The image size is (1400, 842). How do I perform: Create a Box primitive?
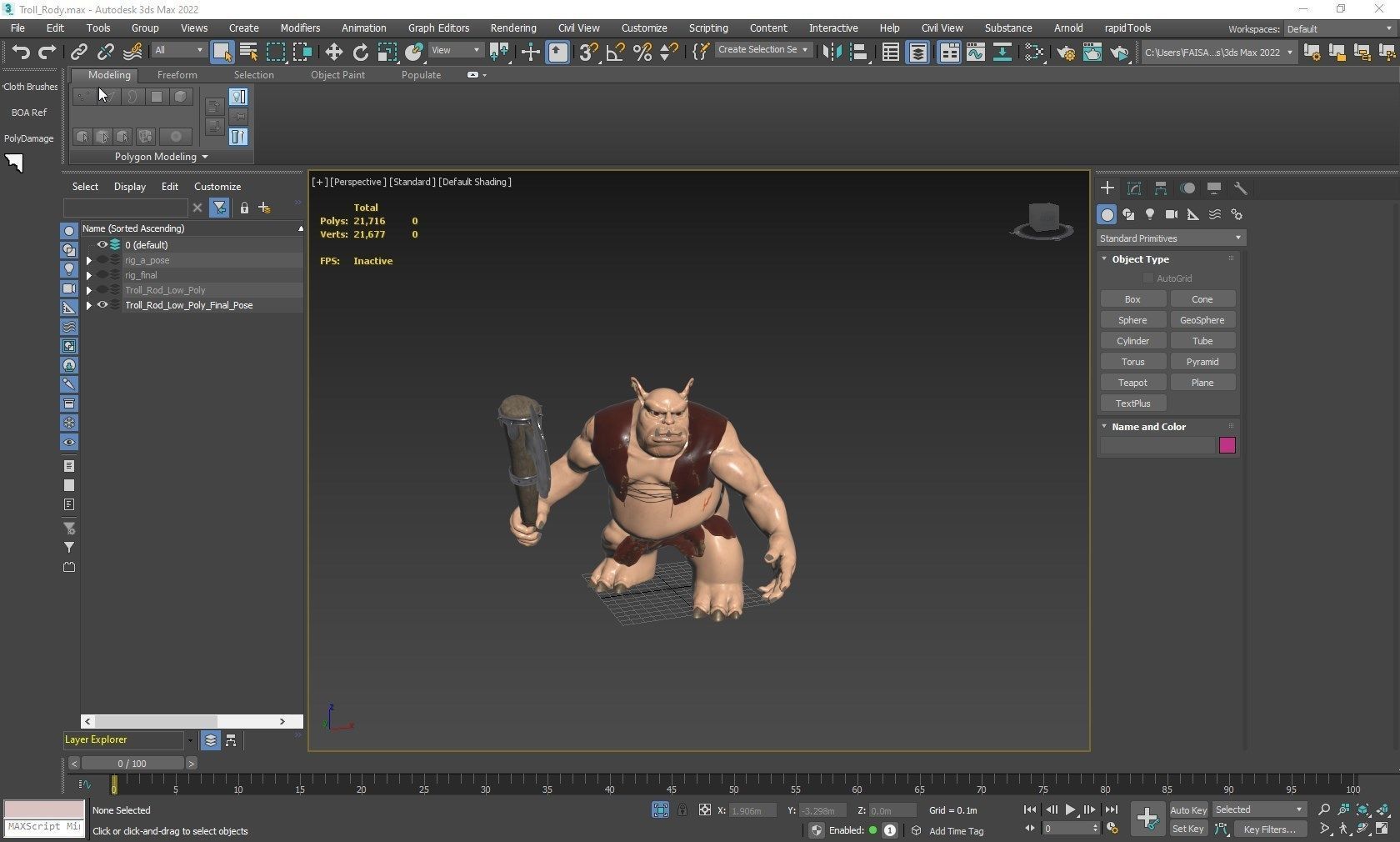(1132, 299)
